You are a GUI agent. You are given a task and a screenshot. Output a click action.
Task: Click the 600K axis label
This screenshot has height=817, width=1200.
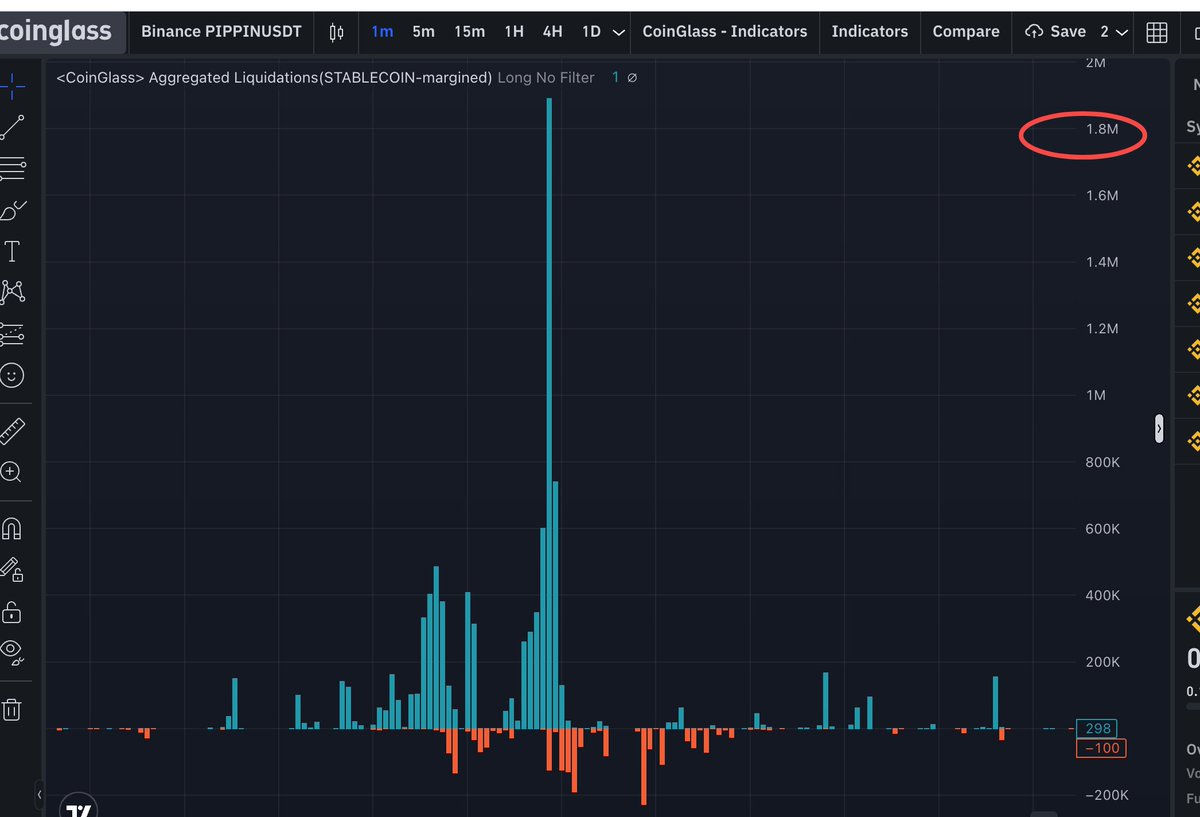pos(1102,528)
